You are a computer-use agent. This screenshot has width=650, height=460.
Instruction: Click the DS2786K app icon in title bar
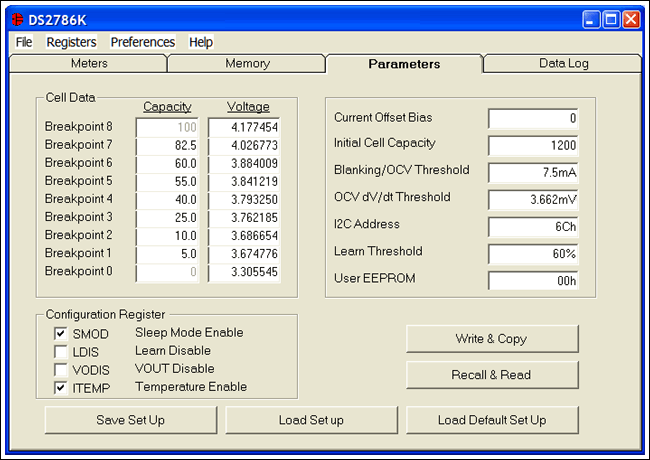[x=18, y=19]
